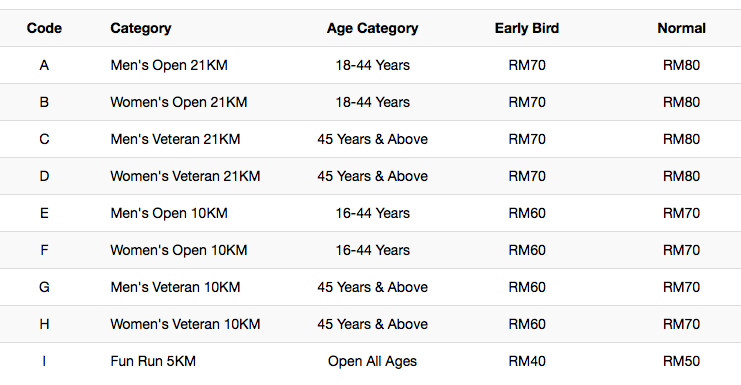Click RM40 early bird price for Fun Run
The width and height of the screenshot is (741, 385).
click(527, 361)
